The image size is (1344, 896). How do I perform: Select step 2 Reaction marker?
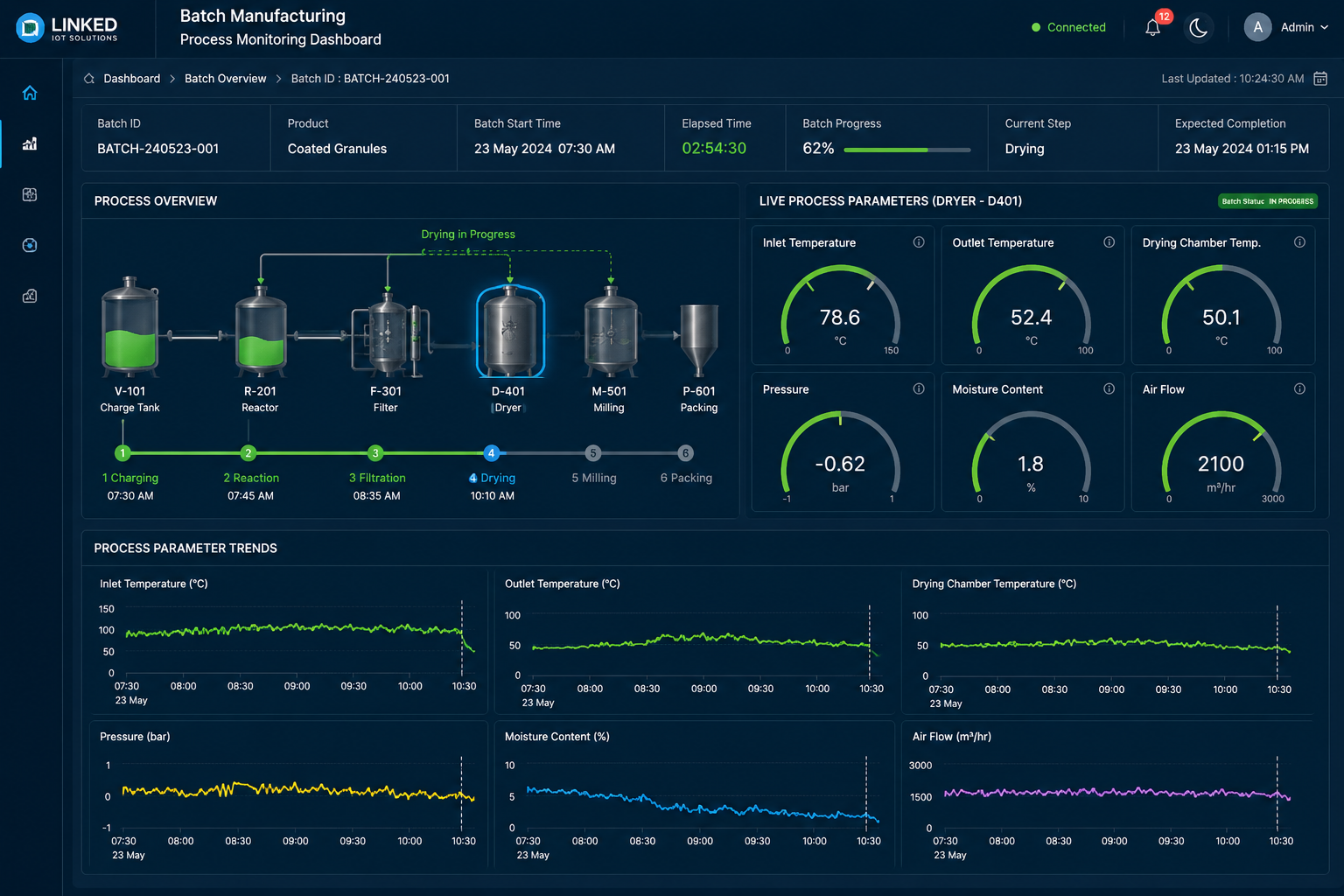click(x=248, y=453)
